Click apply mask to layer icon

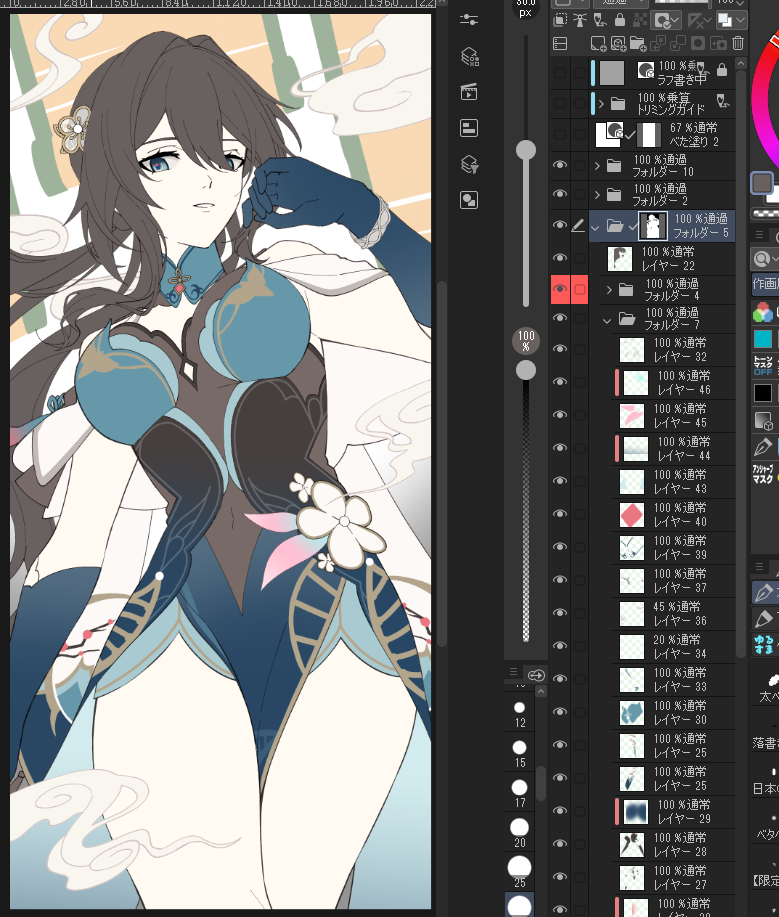pyautogui.click(x=718, y=43)
